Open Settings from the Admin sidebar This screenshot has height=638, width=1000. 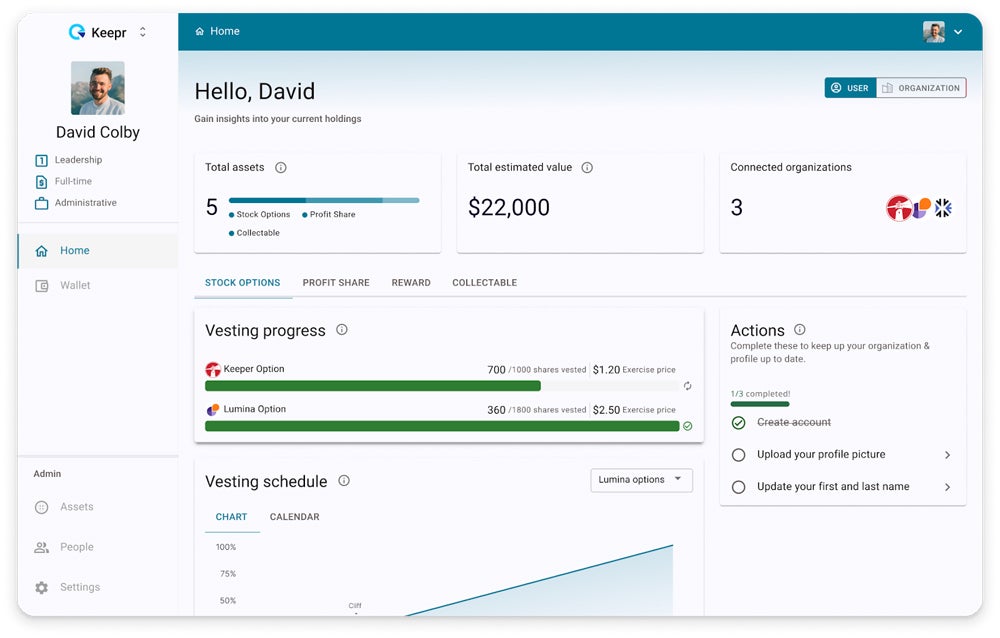pos(79,587)
